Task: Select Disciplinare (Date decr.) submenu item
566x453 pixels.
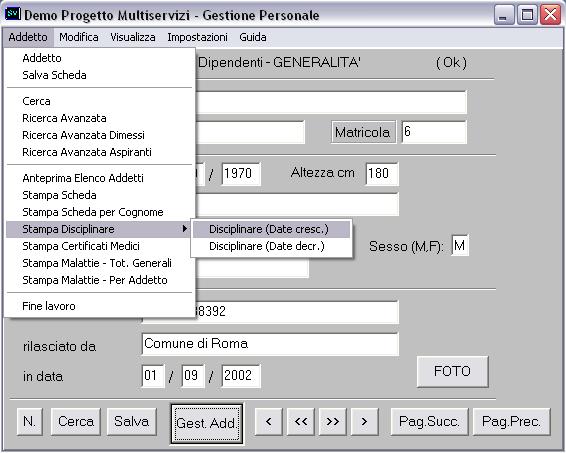Action: (x=271, y=246)
